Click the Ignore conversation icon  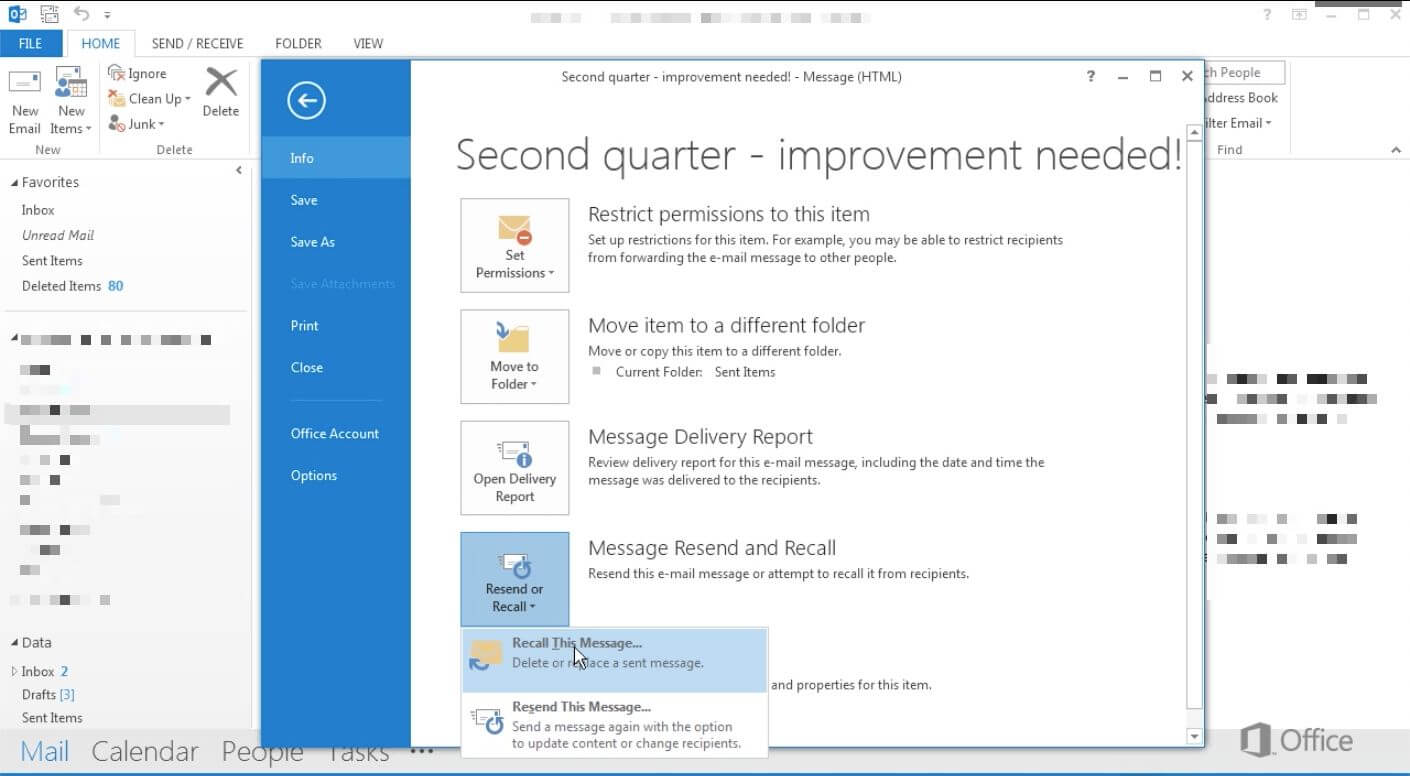tap(116, 73)
